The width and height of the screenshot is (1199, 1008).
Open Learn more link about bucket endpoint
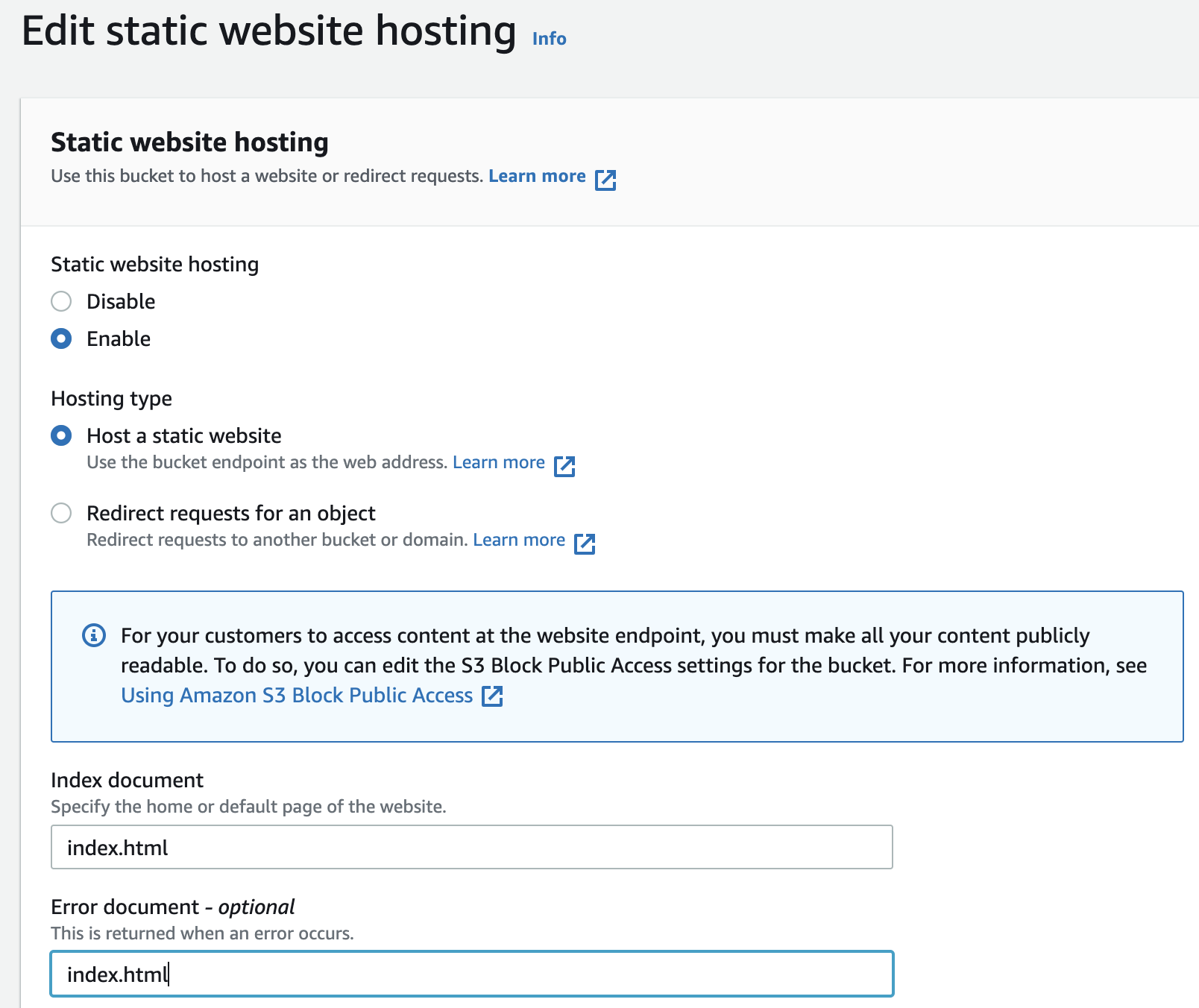tap(499, 462)
